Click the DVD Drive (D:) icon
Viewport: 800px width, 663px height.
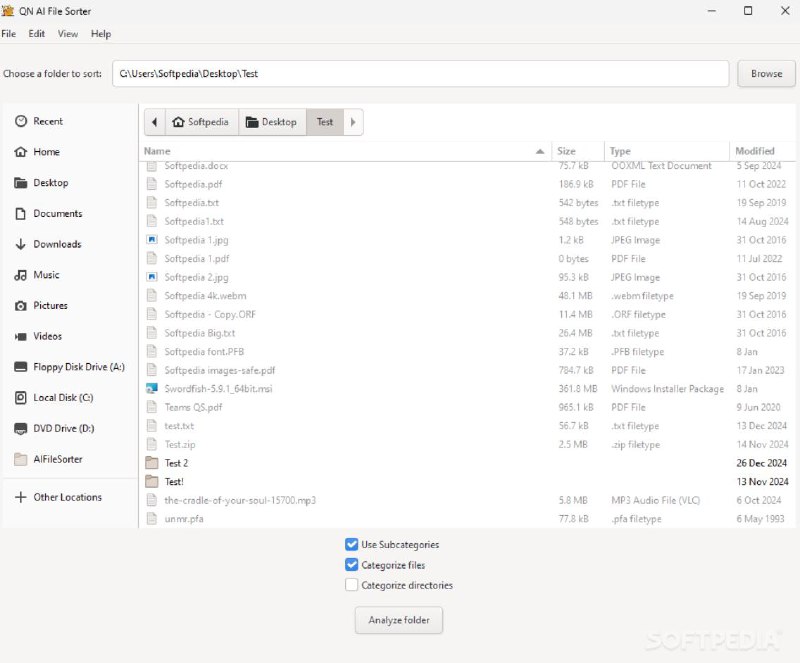click(x=20, y=428)
